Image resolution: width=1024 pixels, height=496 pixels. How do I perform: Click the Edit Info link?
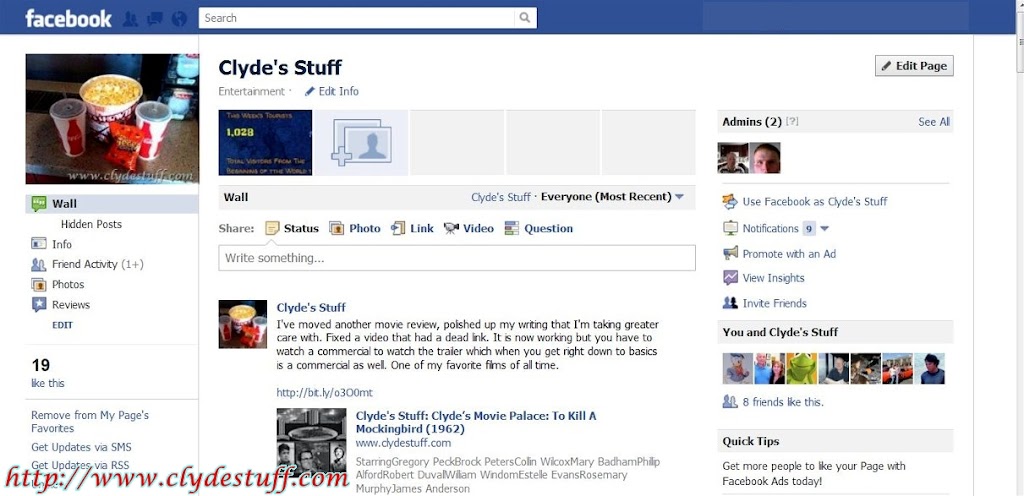(338, 91)
